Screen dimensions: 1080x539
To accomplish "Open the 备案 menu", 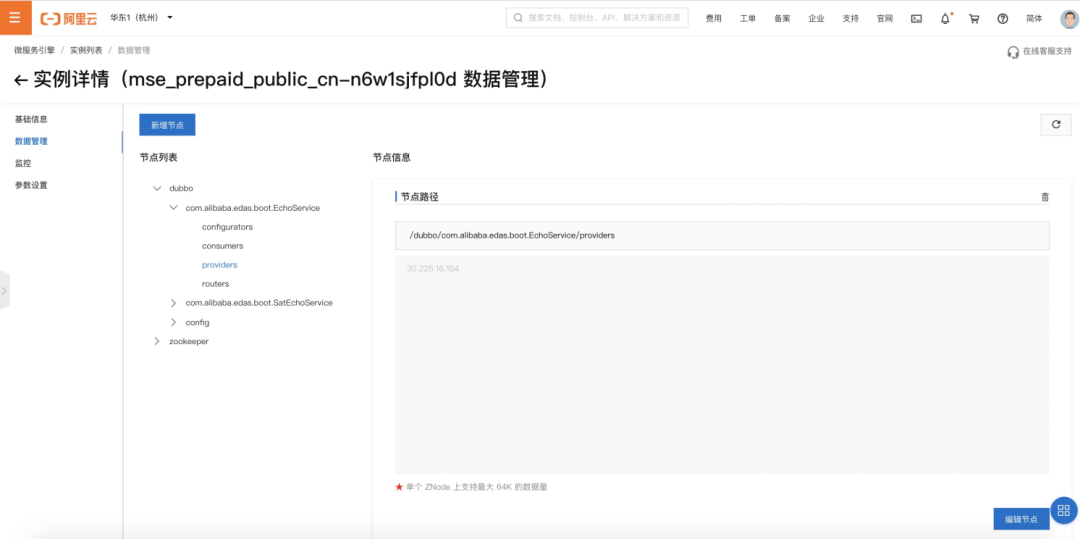I will 782,19.
